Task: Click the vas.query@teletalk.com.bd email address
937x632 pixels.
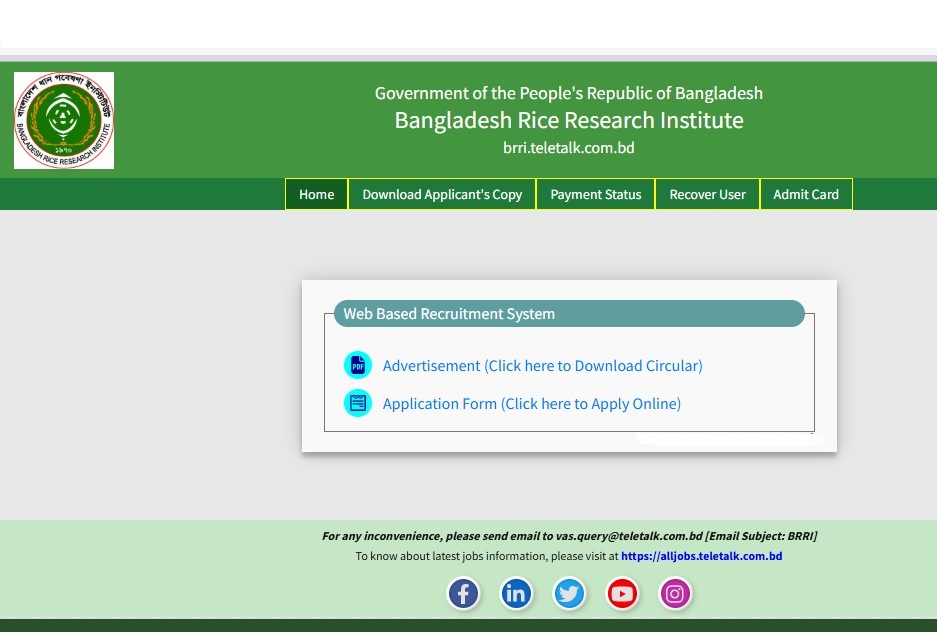Action: pos(629,536)
